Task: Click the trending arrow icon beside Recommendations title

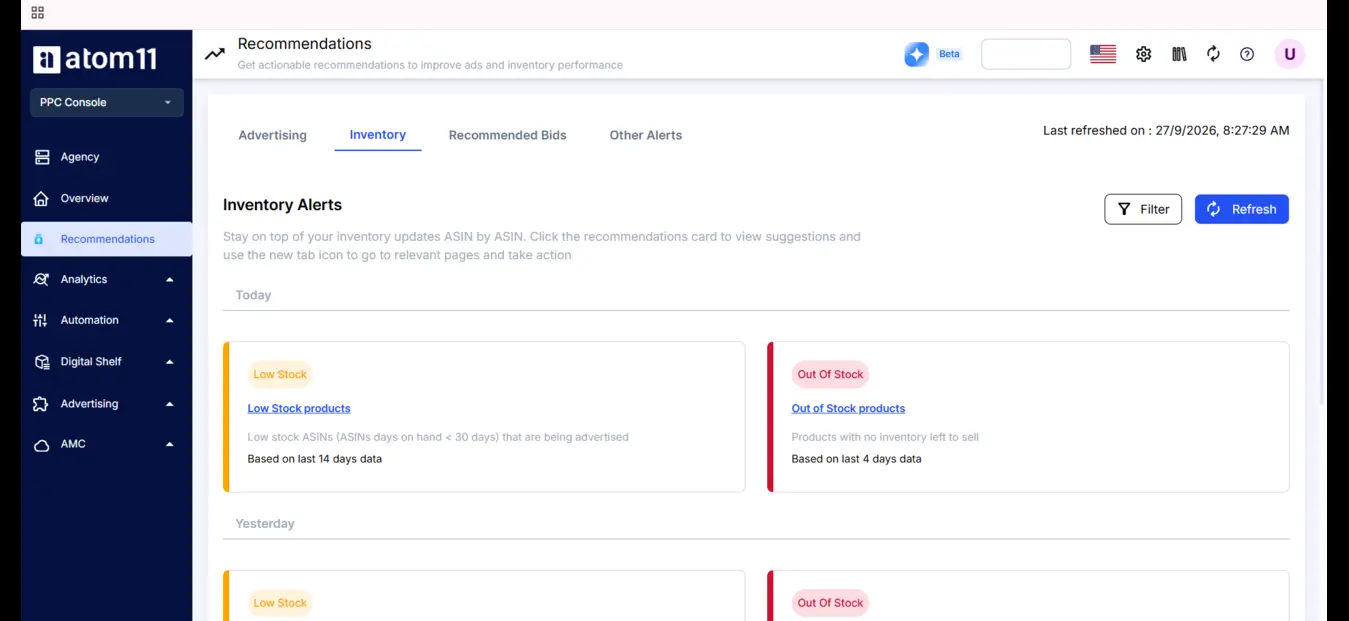Action: [x=215, y=54]
